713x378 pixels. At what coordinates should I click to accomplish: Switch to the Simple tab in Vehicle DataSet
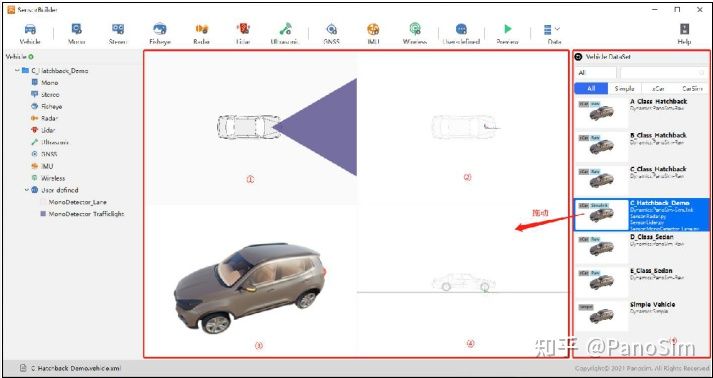coord(624,89)
